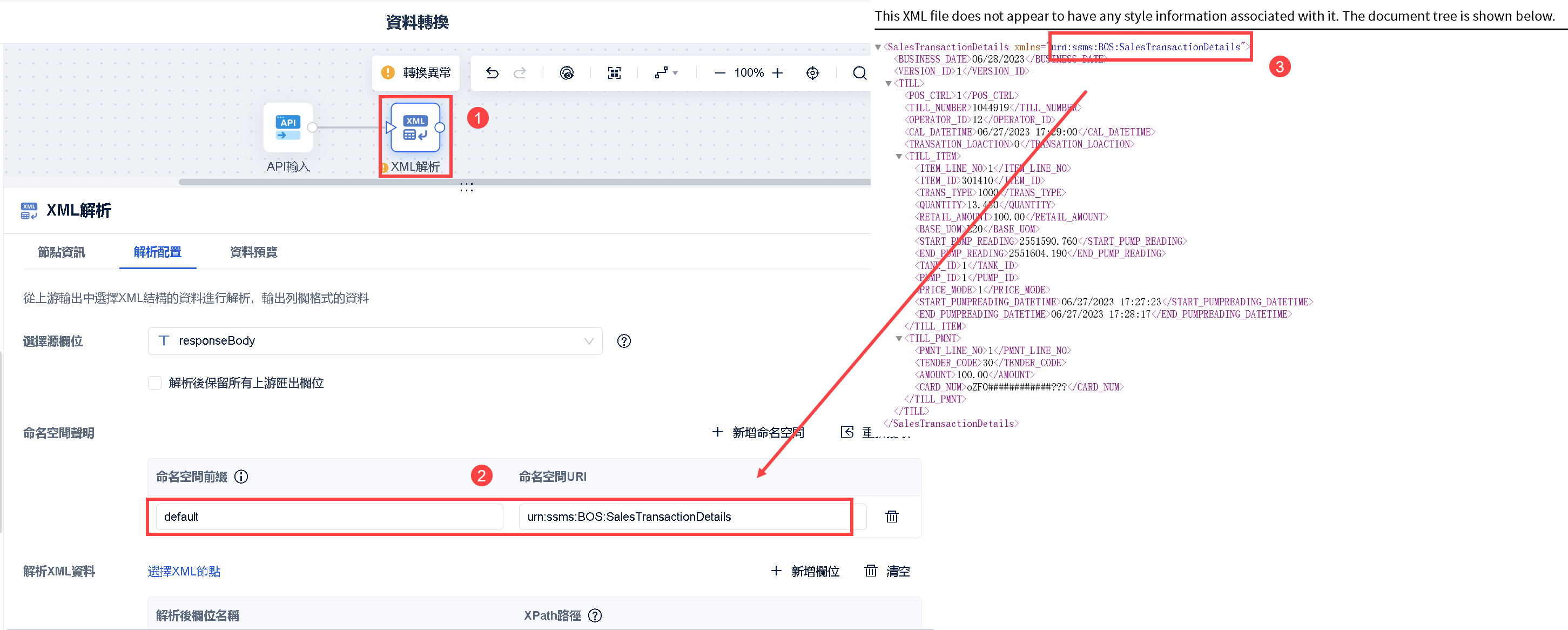Click the search magnifier in canvas toolbar

click(859, 73)
